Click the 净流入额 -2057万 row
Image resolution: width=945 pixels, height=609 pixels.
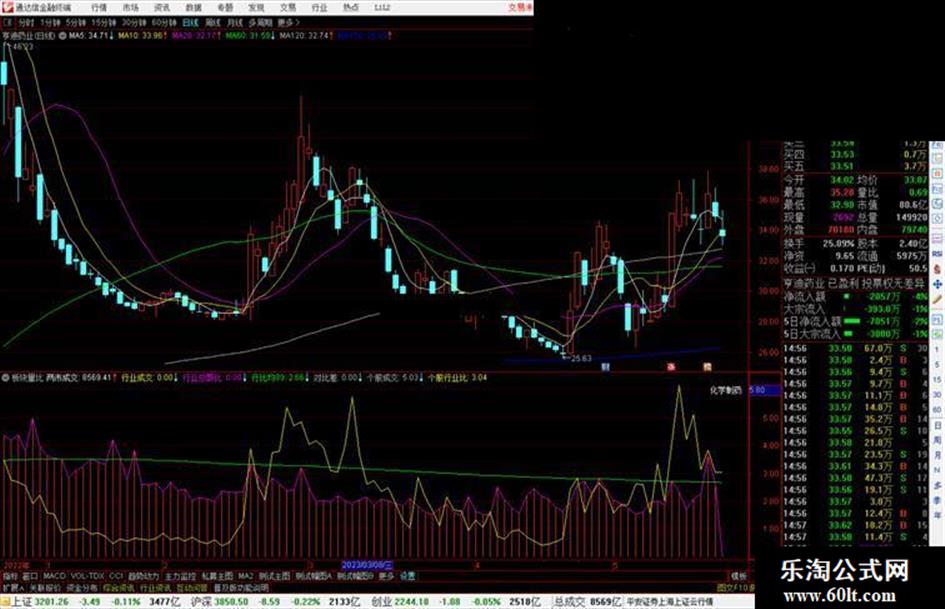click(x=855, y=297)
